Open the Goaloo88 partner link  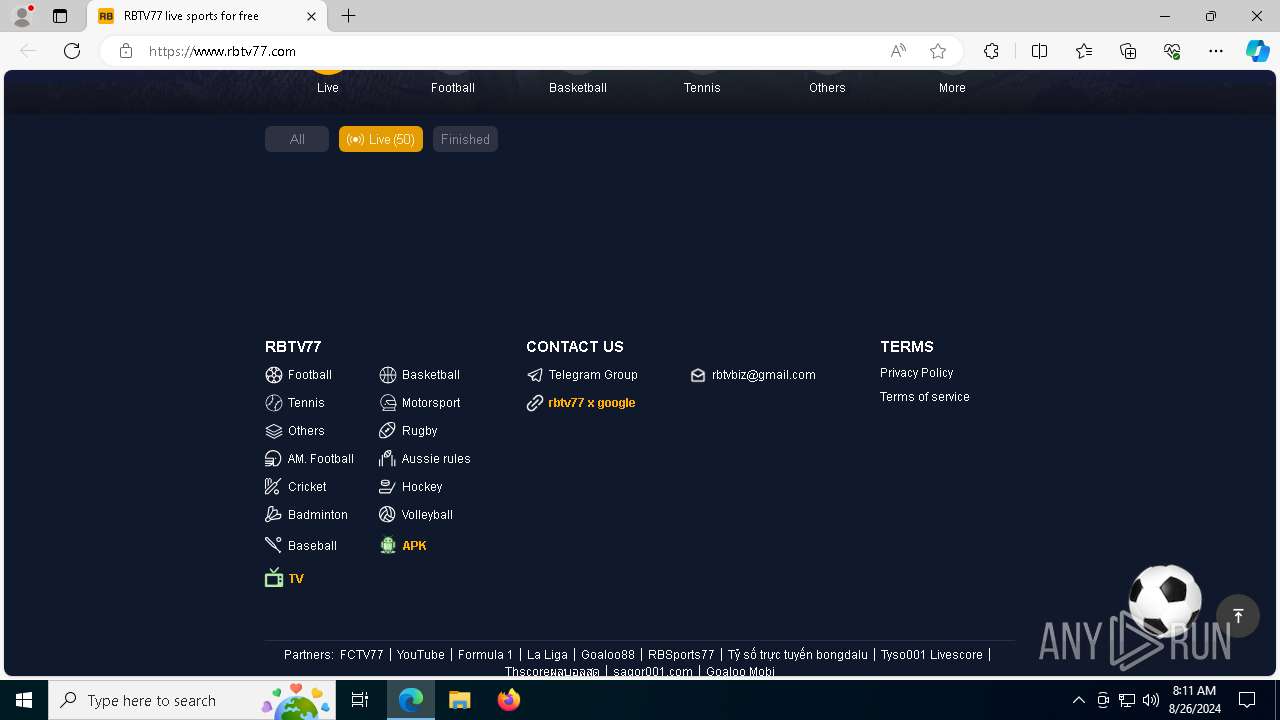tap(608, 655)
